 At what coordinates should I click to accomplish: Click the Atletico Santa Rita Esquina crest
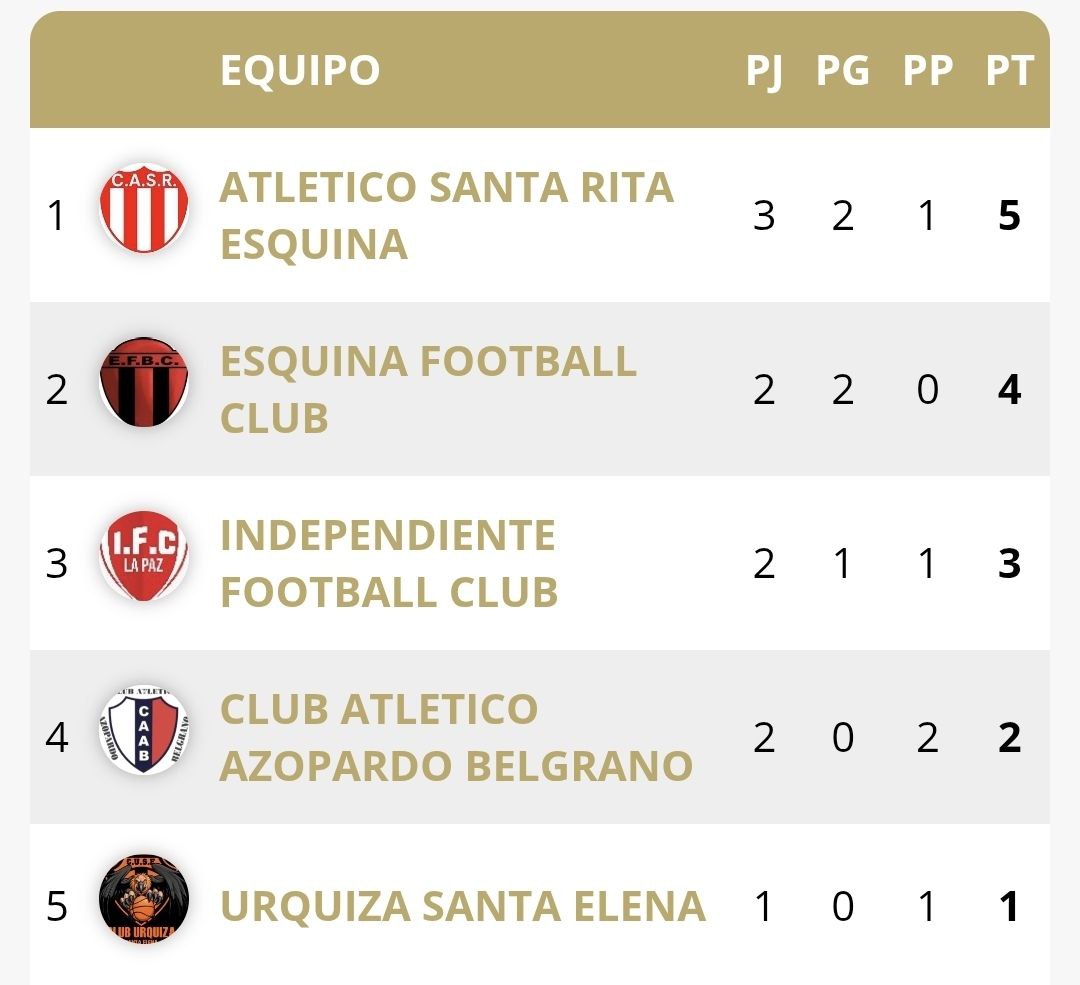click(x=144, y=208)
